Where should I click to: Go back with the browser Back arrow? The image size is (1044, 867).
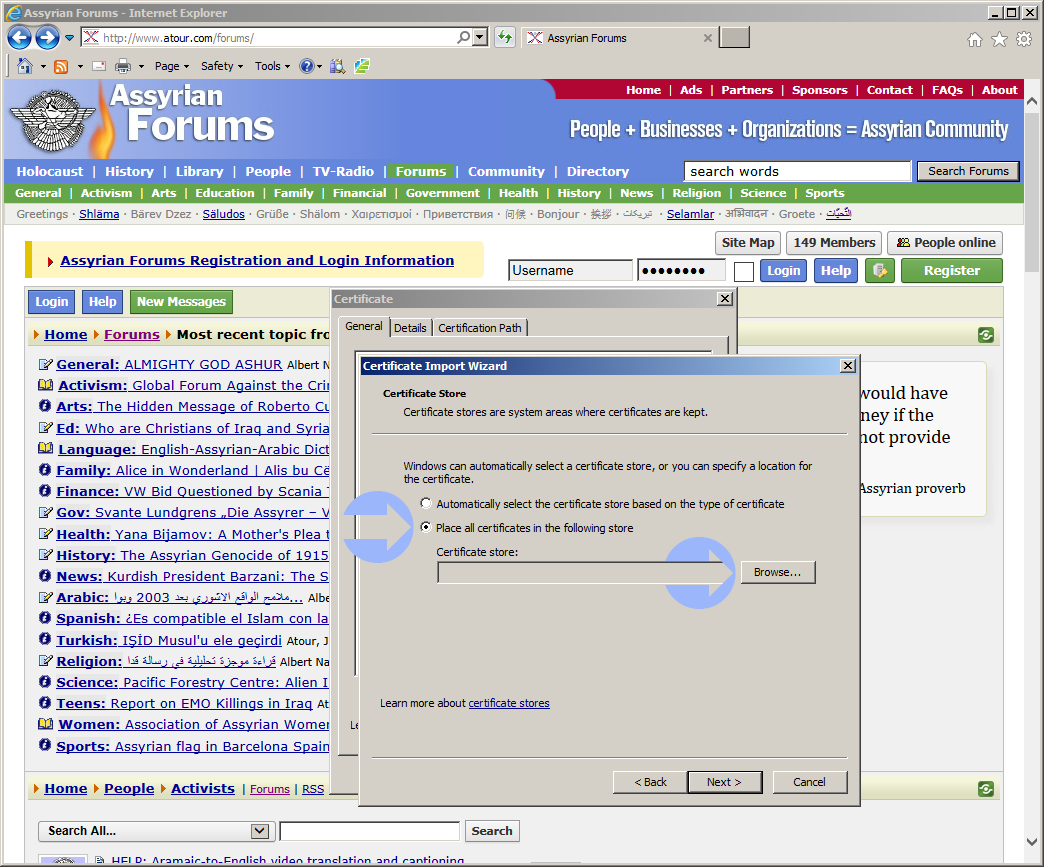click(x=19, y=38)
